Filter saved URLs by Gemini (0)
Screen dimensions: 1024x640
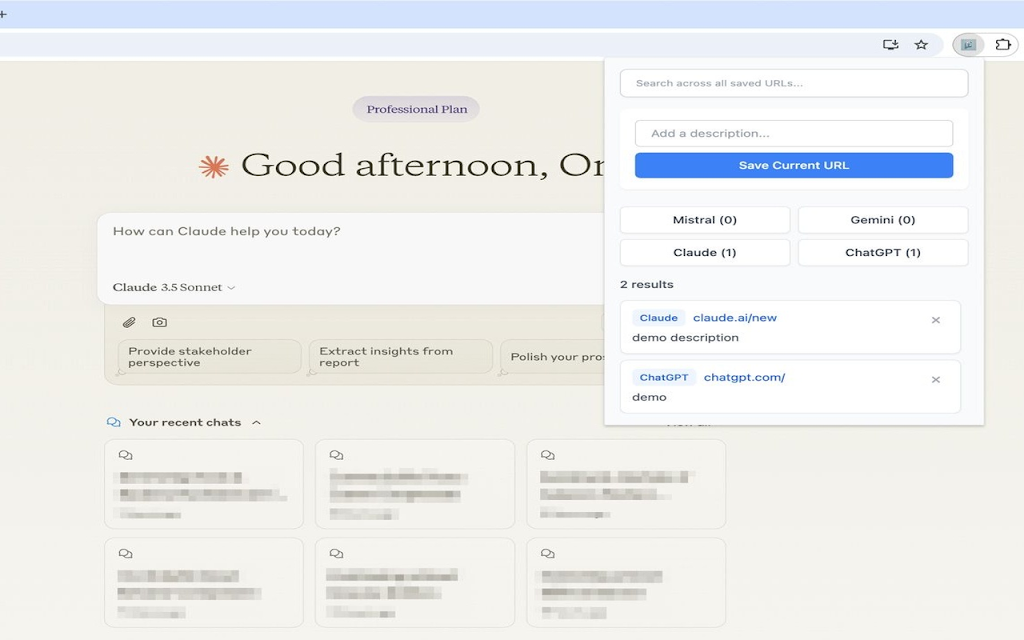[882, 220]
